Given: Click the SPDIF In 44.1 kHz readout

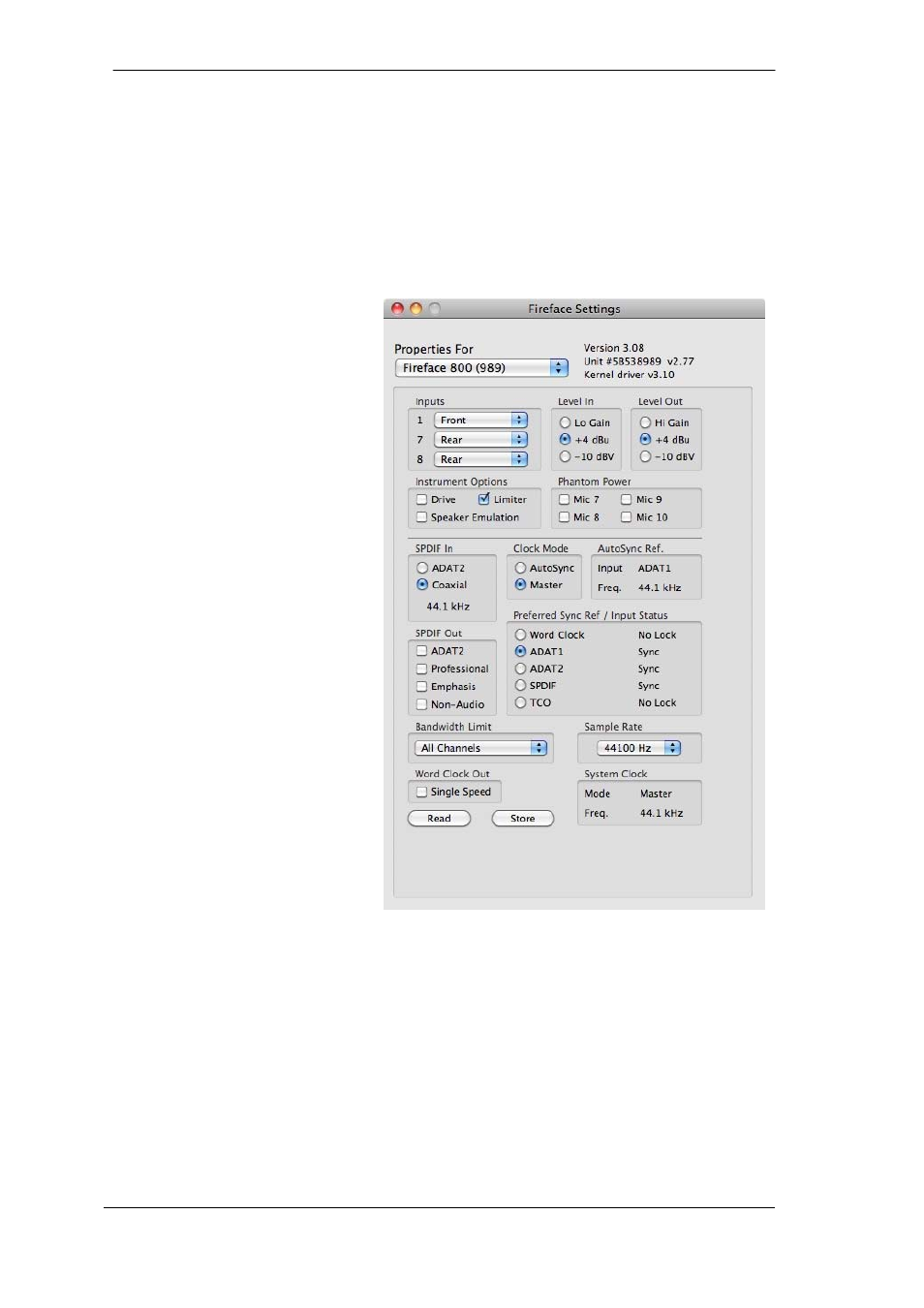Looking at the screenshot, I should tap(448, 607).
